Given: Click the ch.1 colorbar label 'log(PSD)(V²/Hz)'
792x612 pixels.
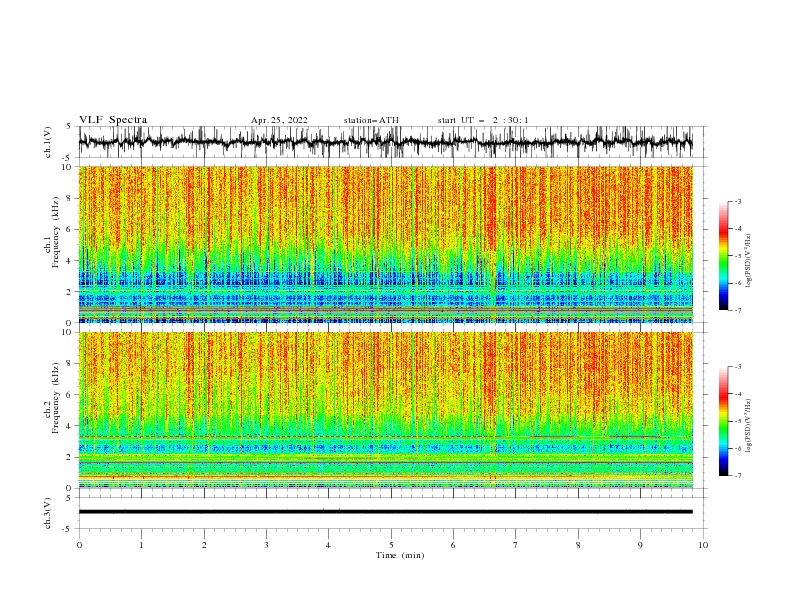Looking at the screenshot, I should click(748, 261).
